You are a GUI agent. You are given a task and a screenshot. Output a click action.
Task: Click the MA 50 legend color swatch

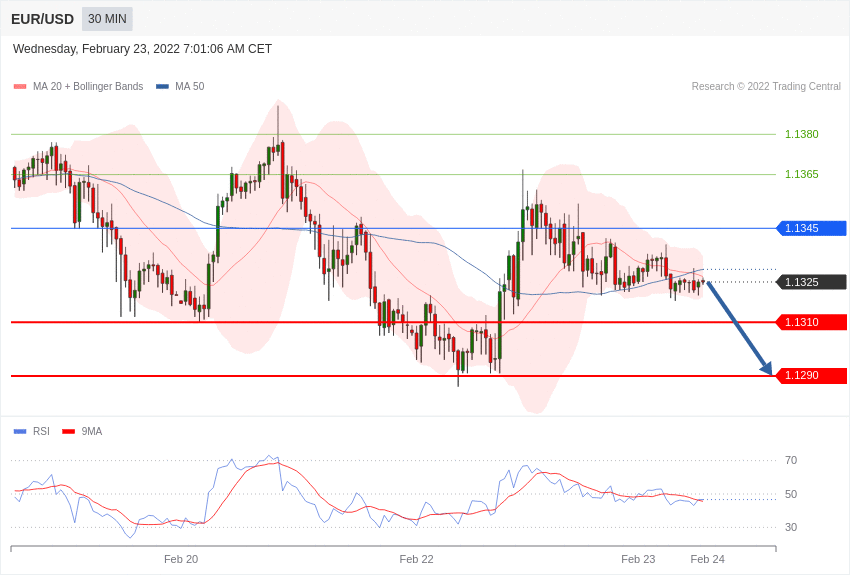[x=162, y=87]
